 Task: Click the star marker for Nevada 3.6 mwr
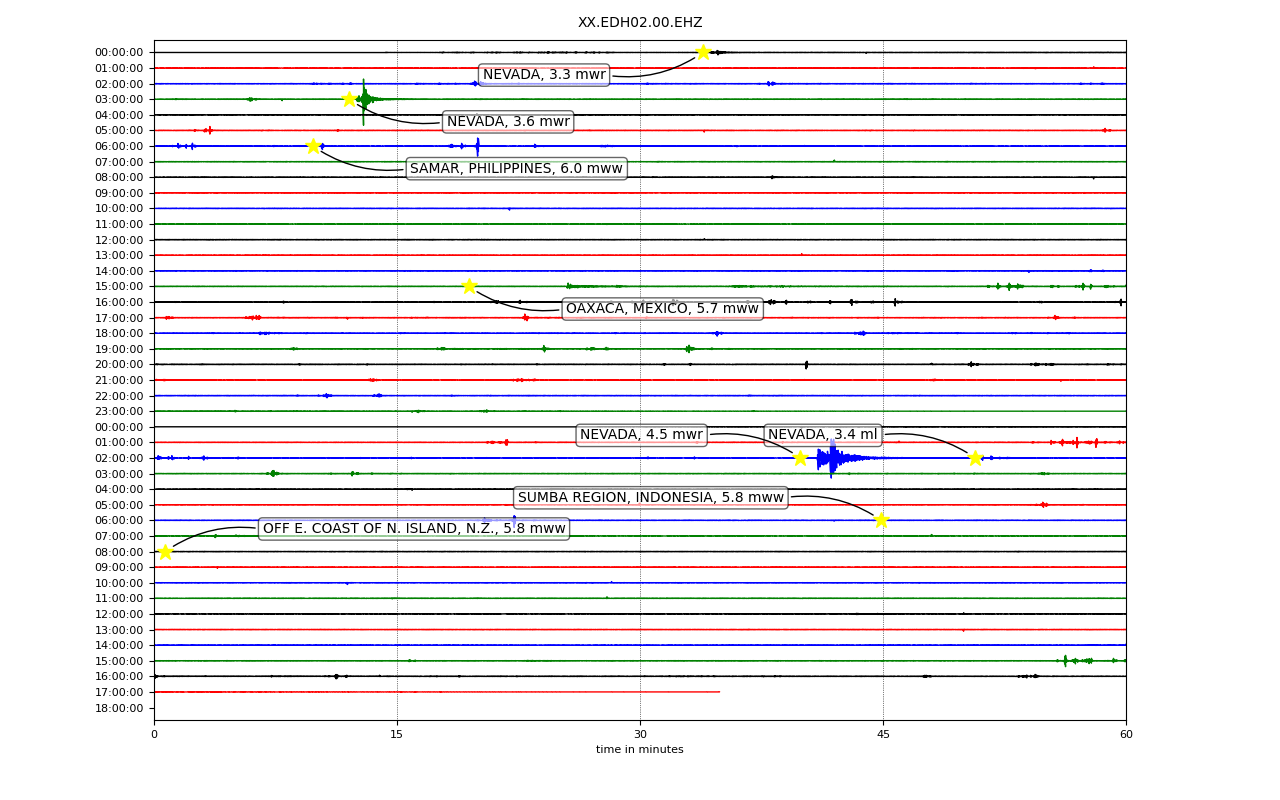(349, 99)
